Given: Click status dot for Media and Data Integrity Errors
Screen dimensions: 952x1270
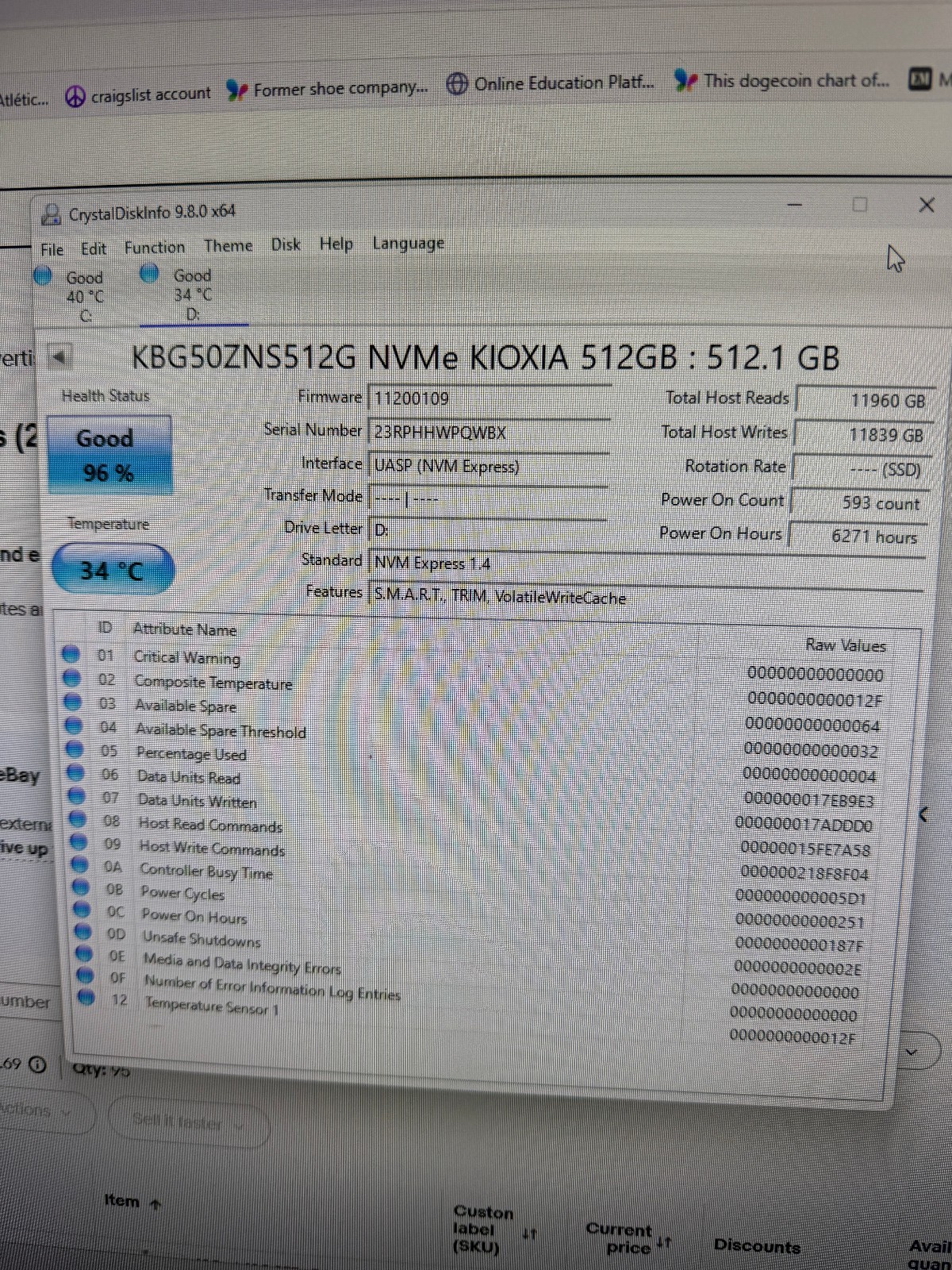Looking at the screenshot, I should 85,953.
